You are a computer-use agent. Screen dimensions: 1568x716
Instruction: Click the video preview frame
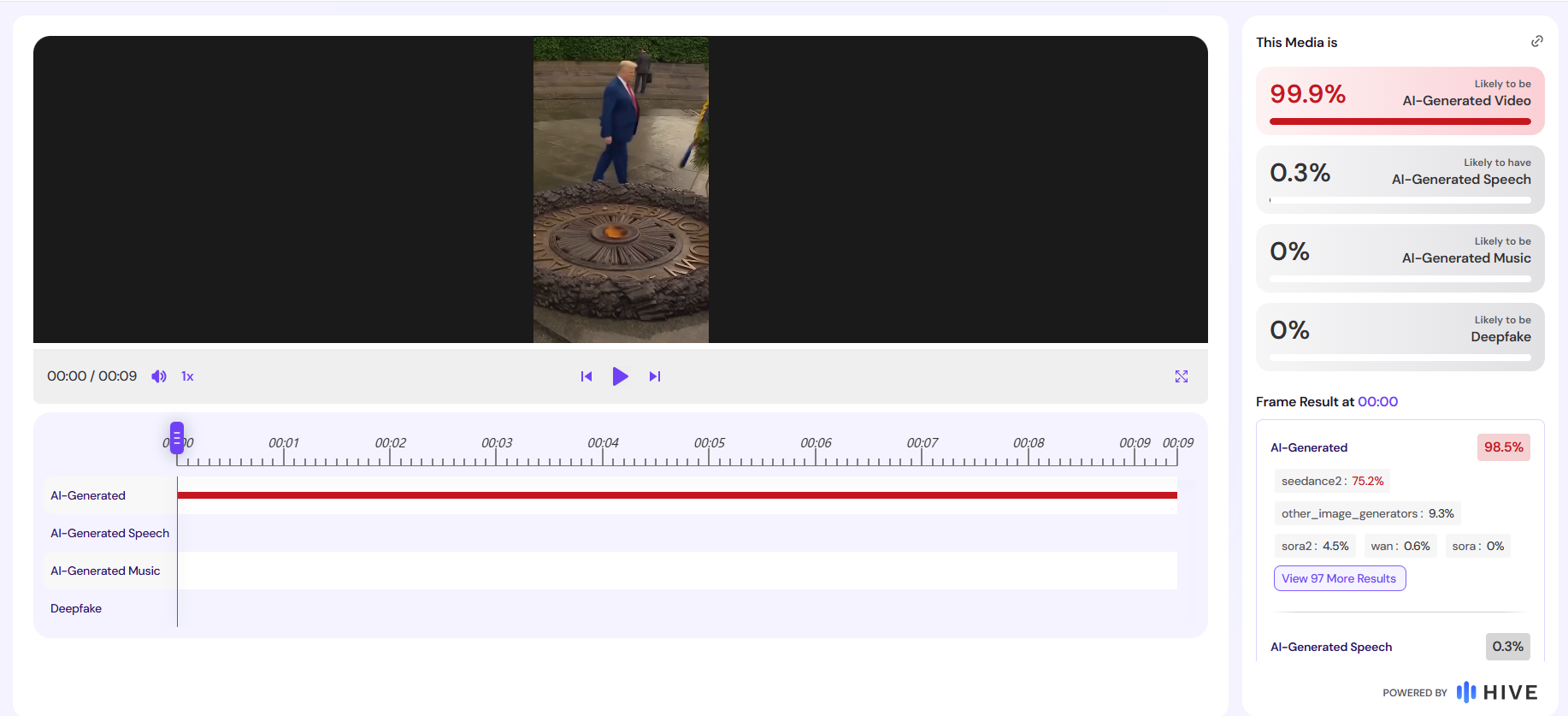click(621, 189)
